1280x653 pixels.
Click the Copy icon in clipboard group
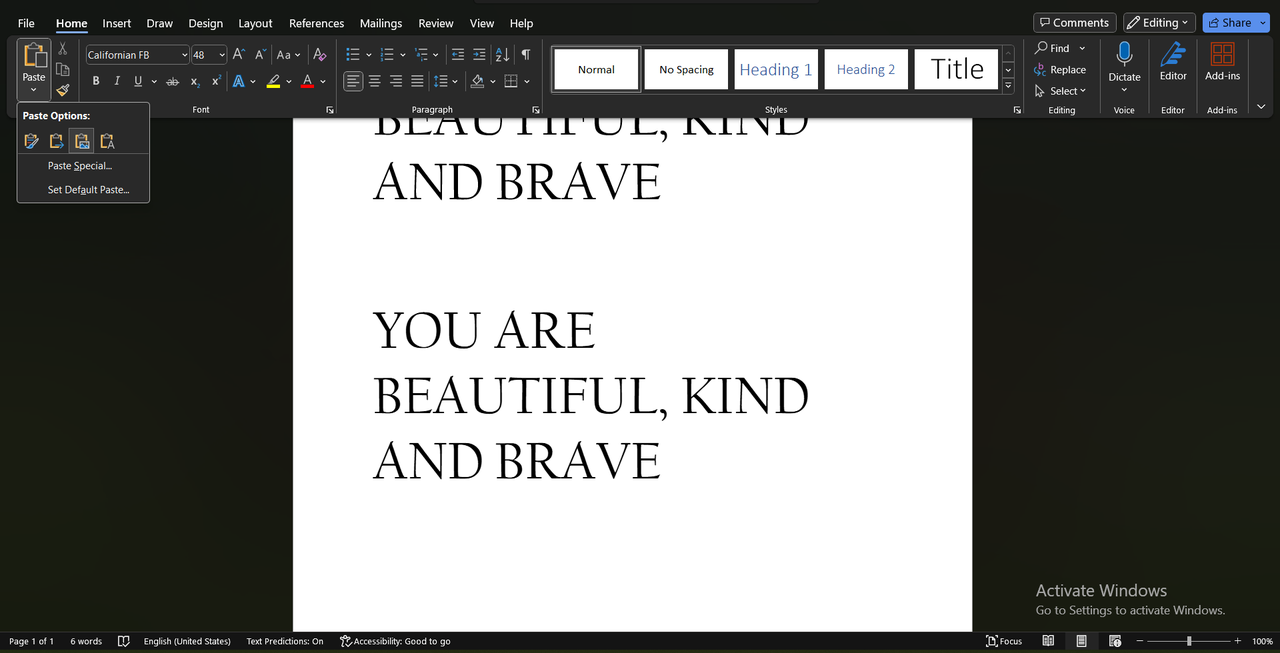(62, 69)
